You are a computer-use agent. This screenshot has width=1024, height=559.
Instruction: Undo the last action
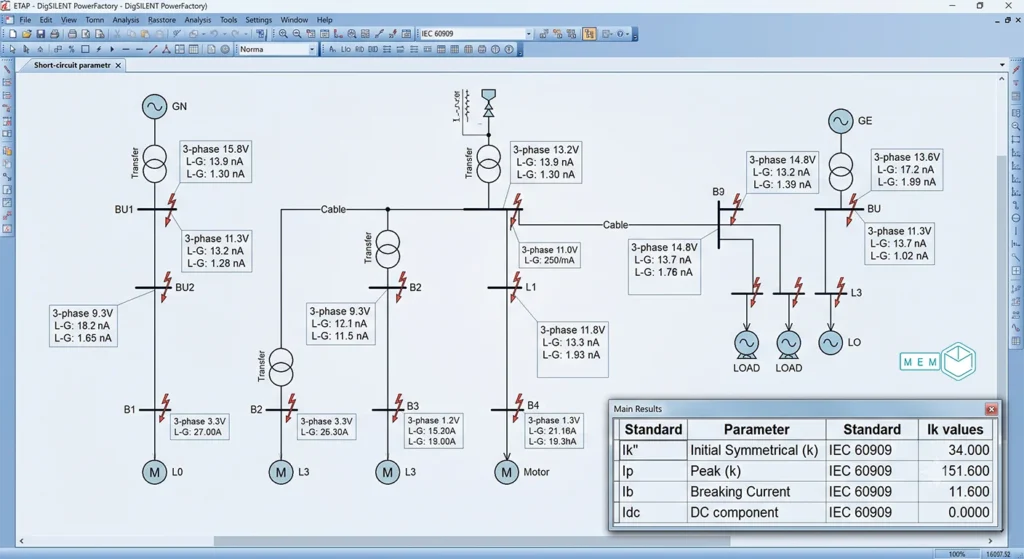coord(214,34)
